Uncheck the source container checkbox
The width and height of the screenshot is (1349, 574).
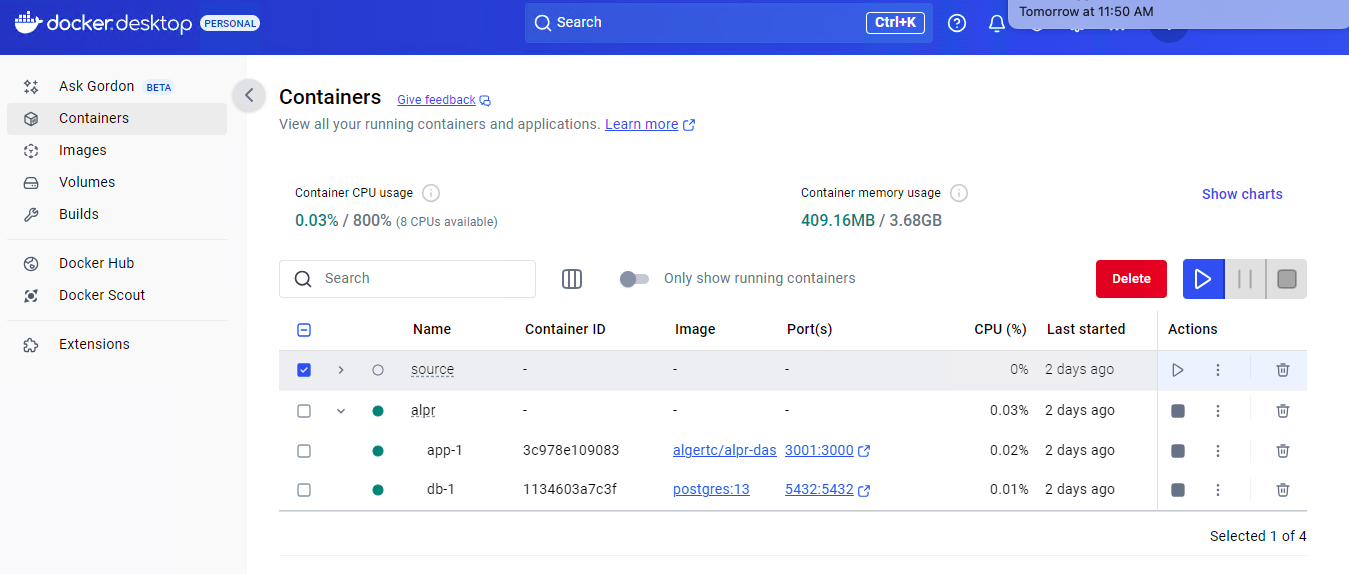tap(304, 370)
